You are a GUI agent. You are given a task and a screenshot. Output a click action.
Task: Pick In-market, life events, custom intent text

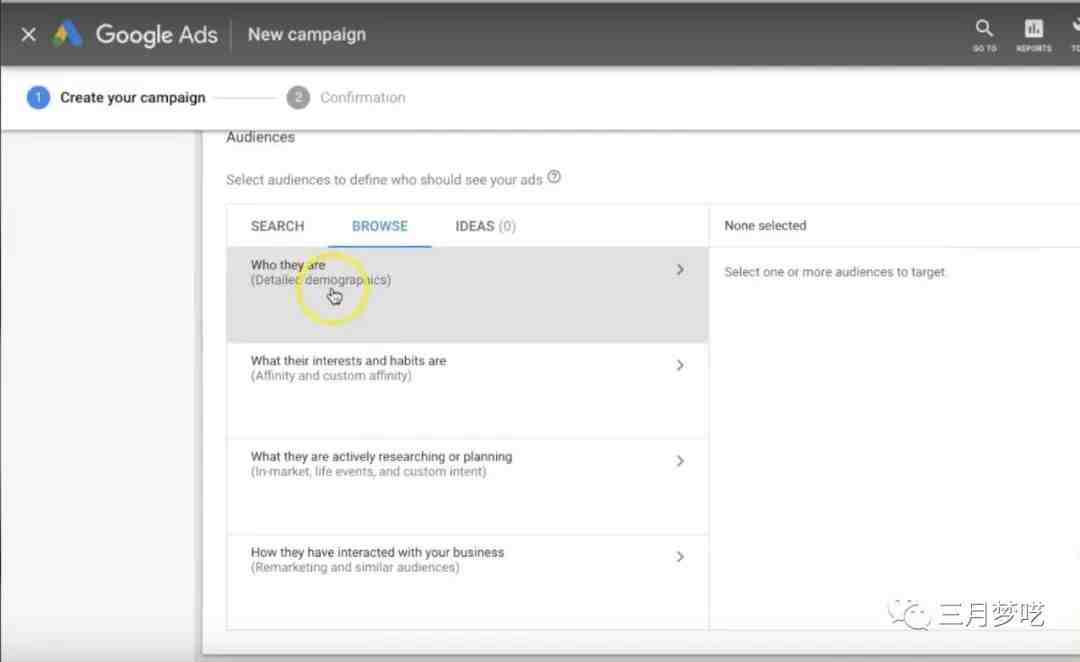coord(368,472)
